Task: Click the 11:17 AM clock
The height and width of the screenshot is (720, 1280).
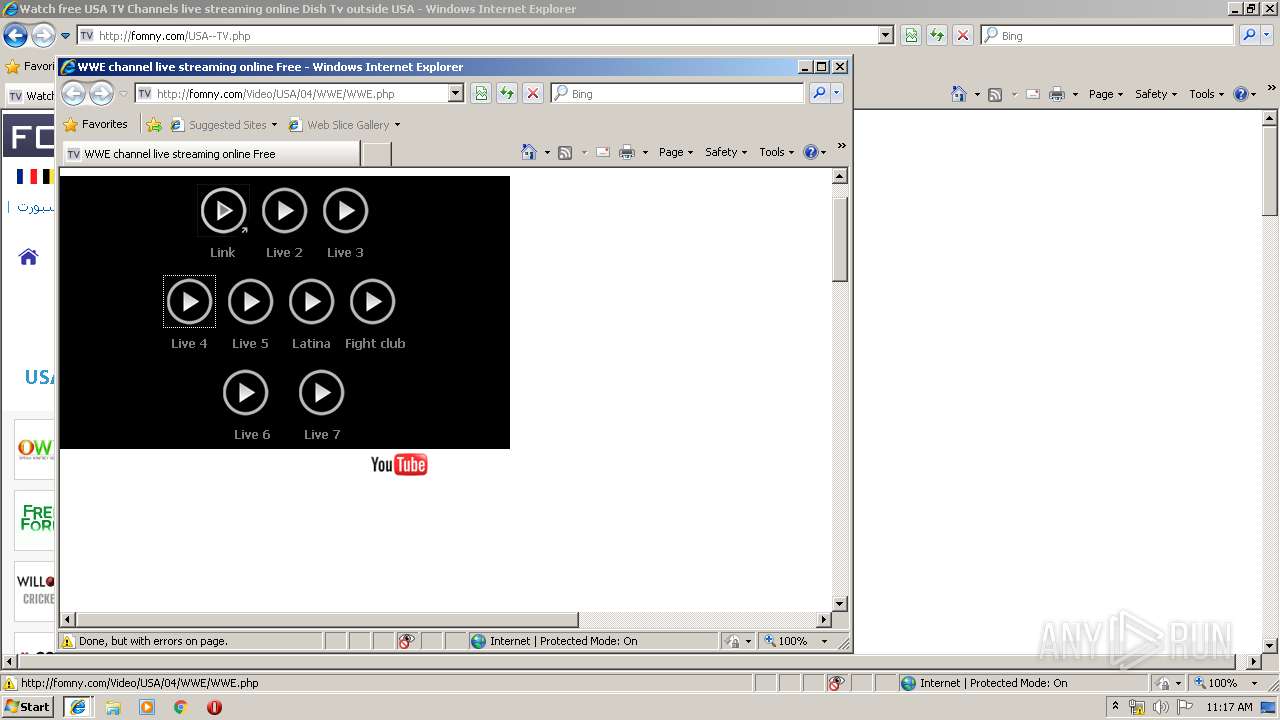Action: pyautogui.click(x=1229, y=707)
